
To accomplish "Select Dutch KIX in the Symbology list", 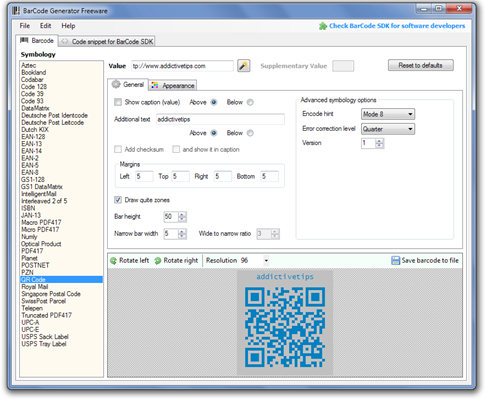I will tap(35, 129).
